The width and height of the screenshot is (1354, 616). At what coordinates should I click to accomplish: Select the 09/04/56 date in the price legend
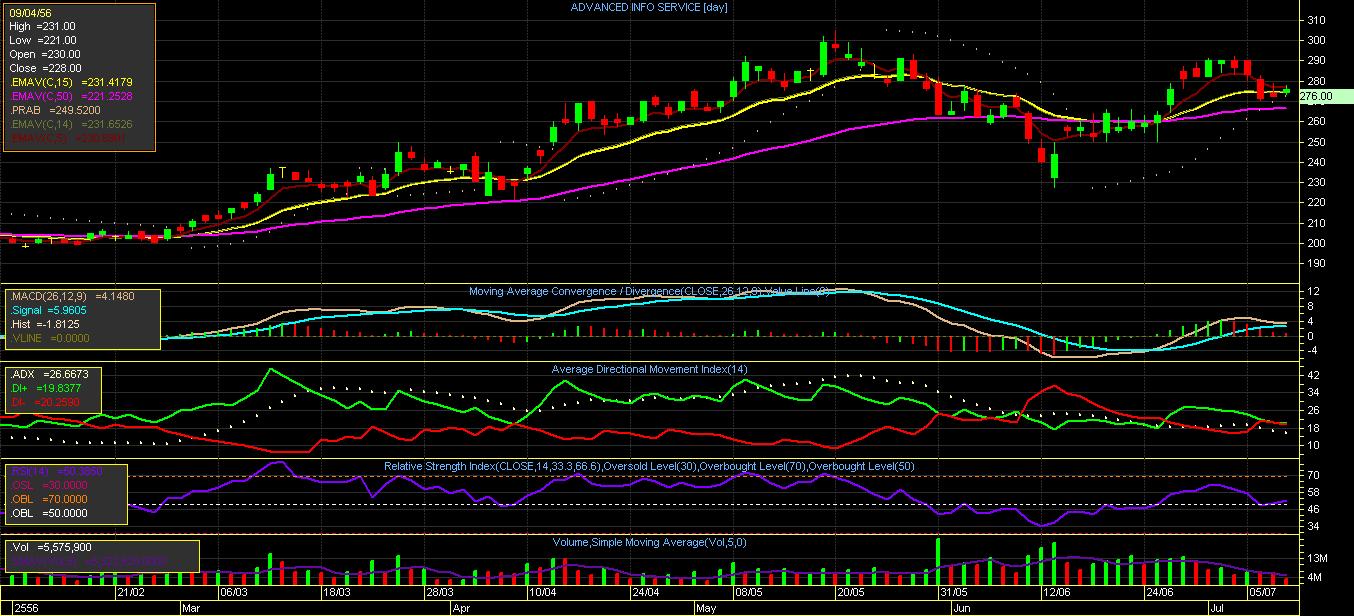[x=29, y=13]
